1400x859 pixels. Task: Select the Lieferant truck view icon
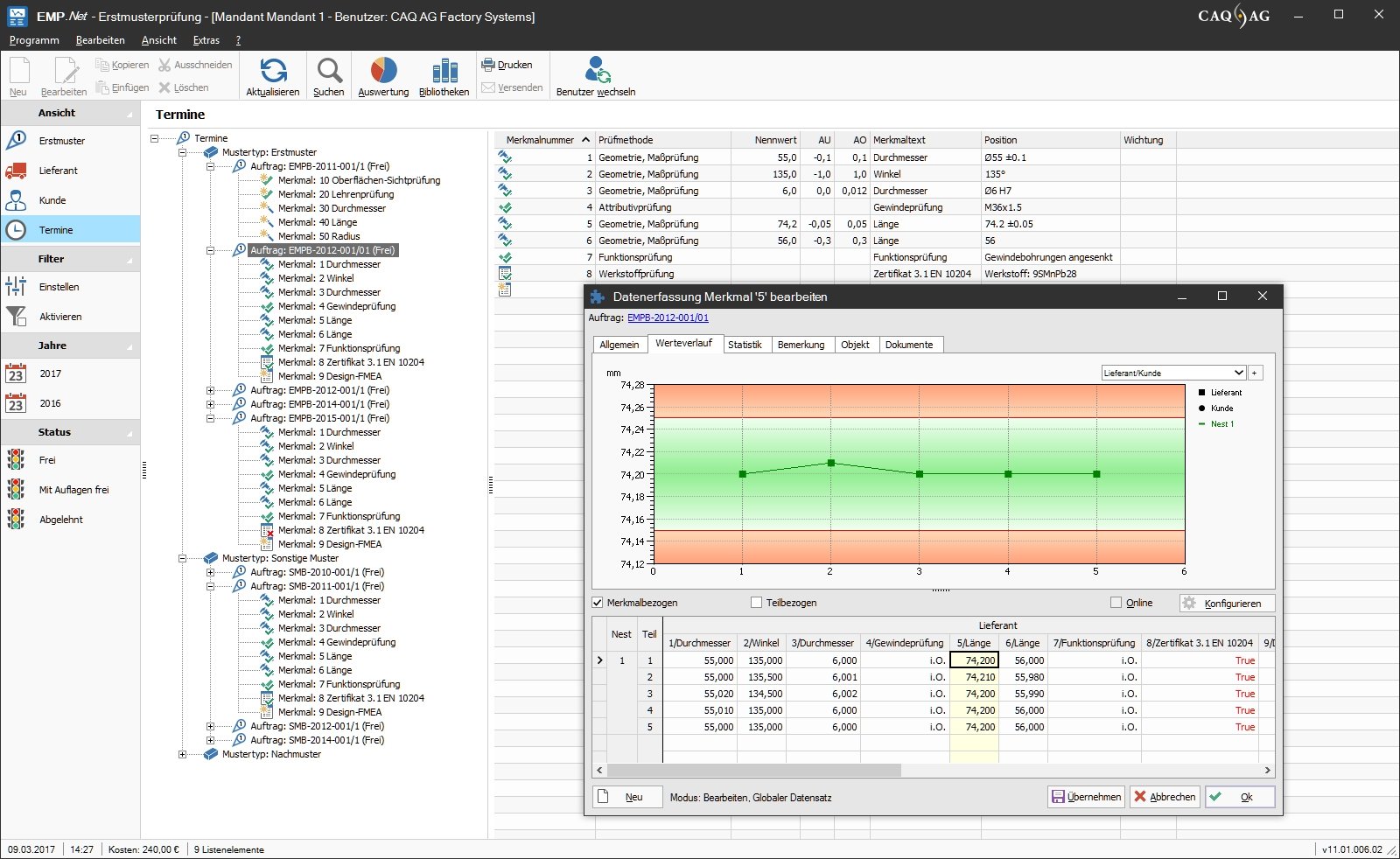coord(17,171)
